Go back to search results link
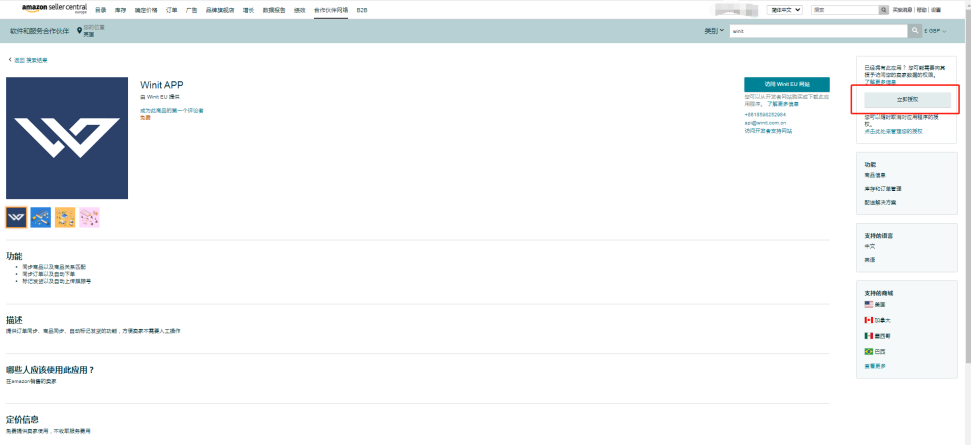 tap(28, 60)
